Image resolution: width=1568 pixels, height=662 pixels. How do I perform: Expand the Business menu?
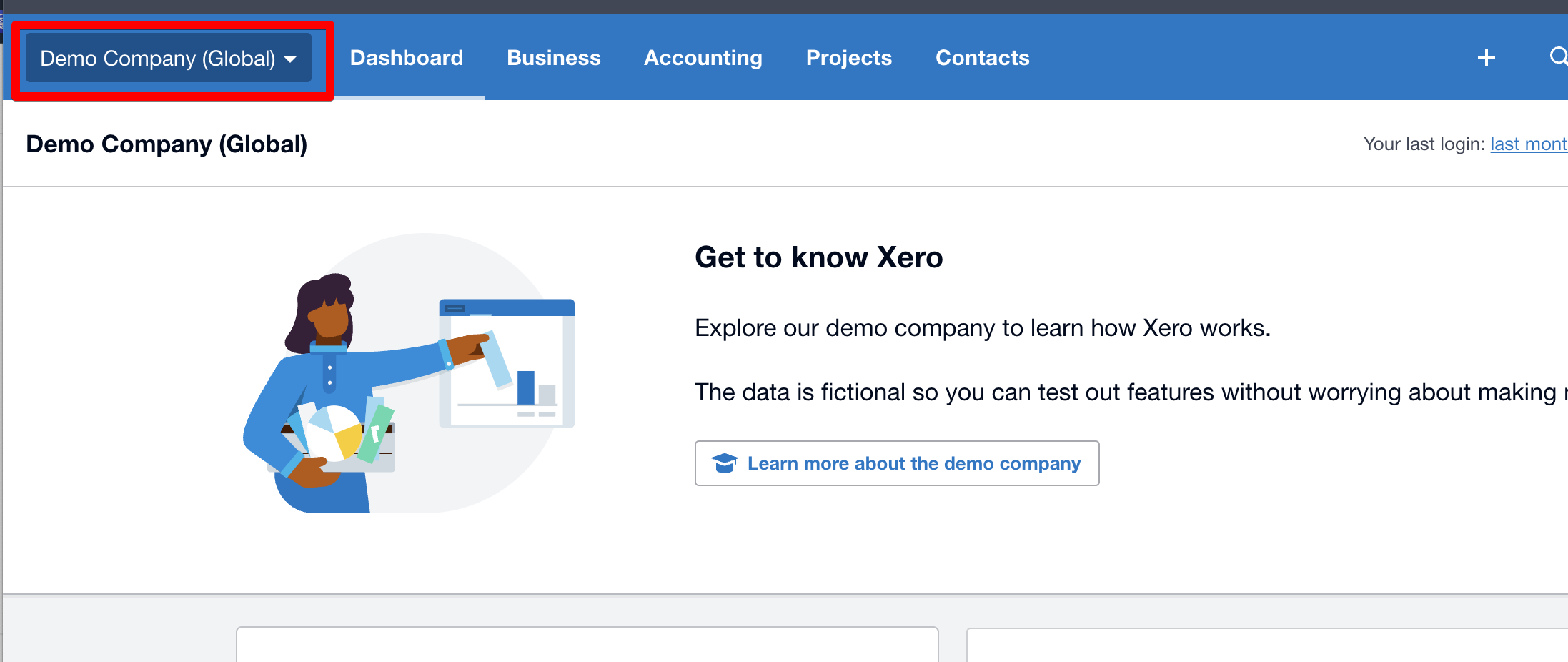[553, 58]
